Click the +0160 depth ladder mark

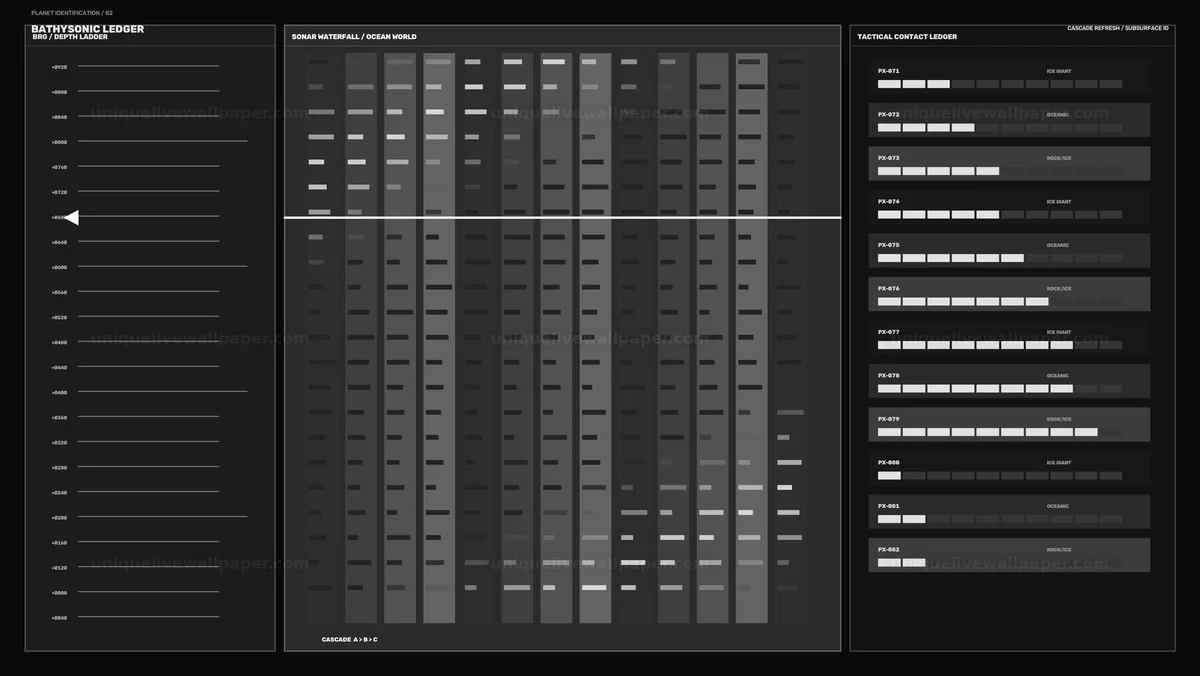coord(59,542)
